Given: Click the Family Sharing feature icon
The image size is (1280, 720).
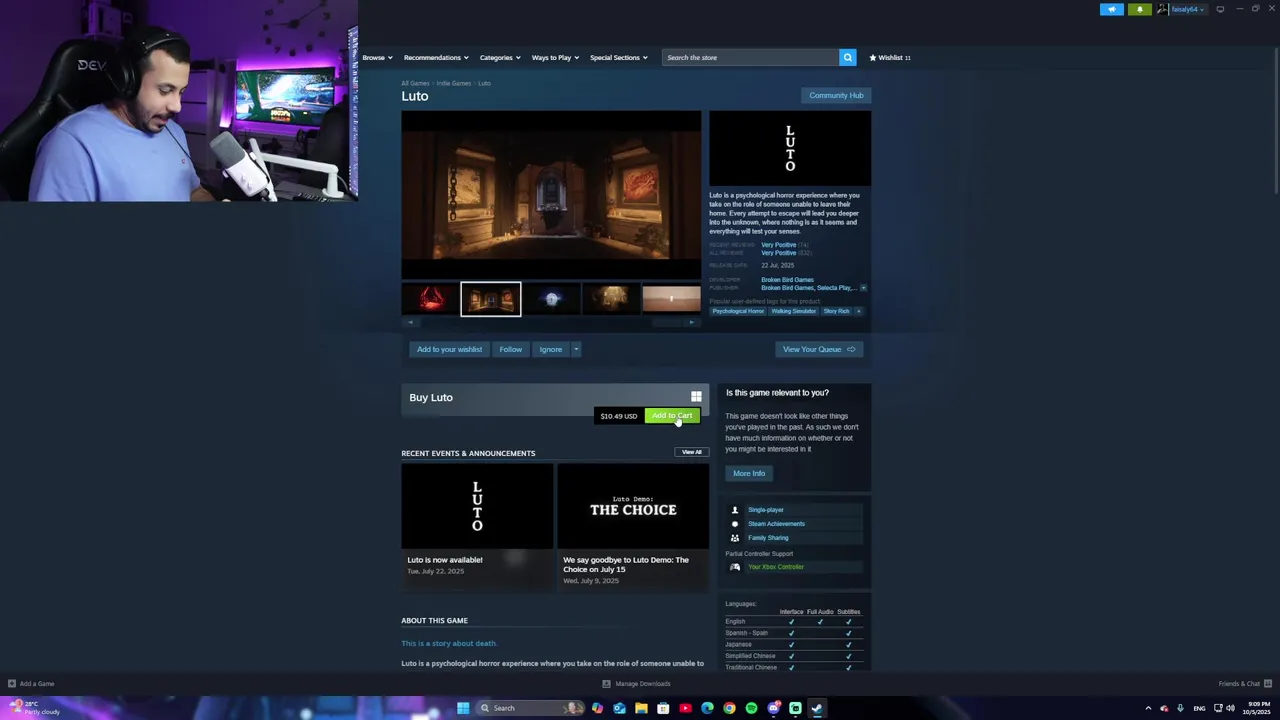Looking at the screenshot, I should [735, 538].
